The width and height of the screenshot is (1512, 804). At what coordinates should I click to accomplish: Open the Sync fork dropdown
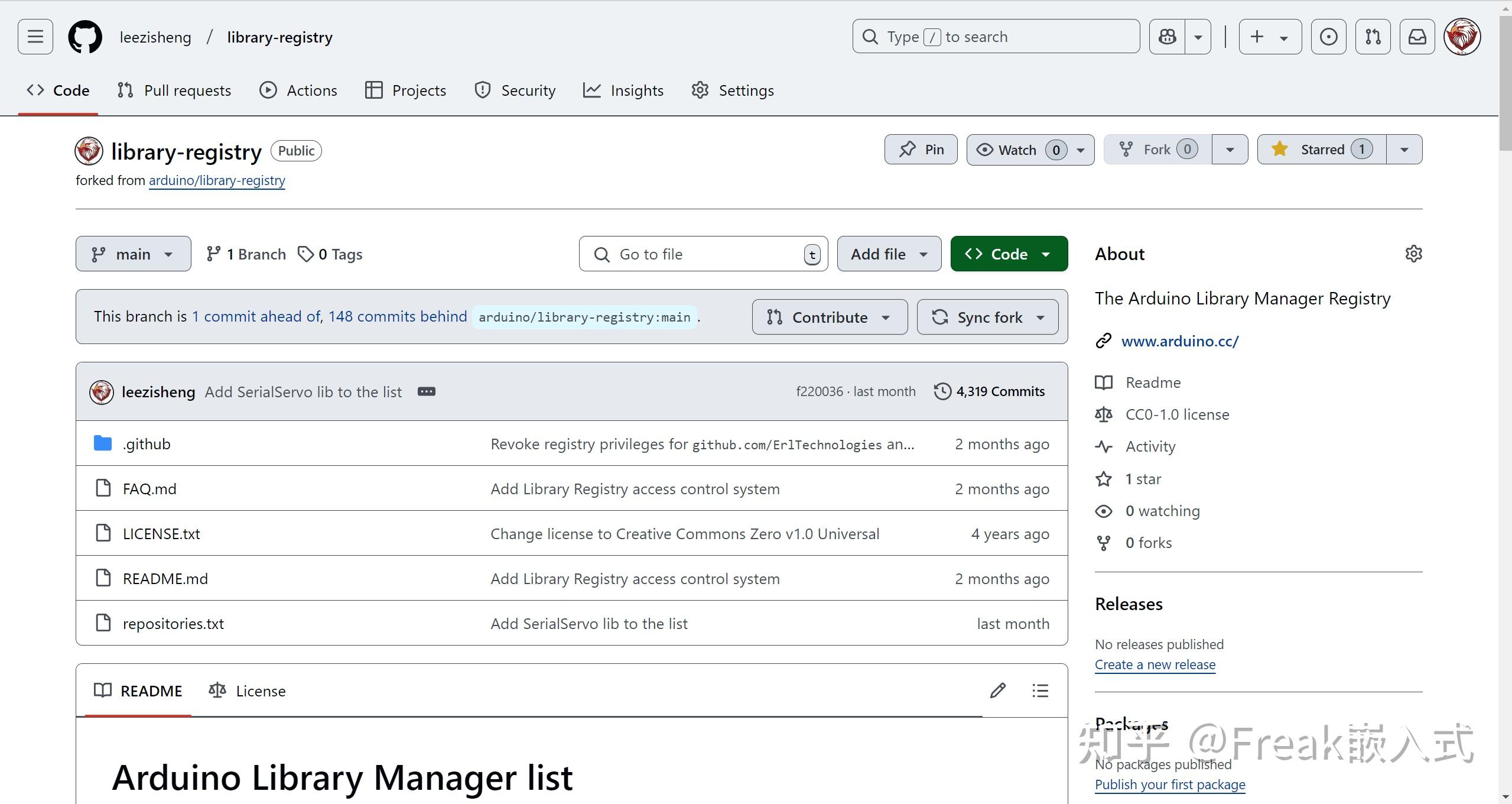pyautogui.click(x=987, y=317)
